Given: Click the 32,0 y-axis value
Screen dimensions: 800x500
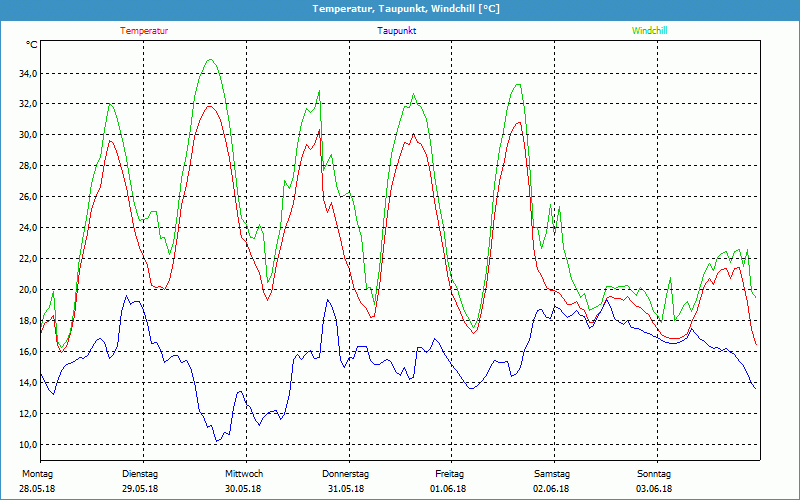Looking at the screenshot, I should [28, 104].
